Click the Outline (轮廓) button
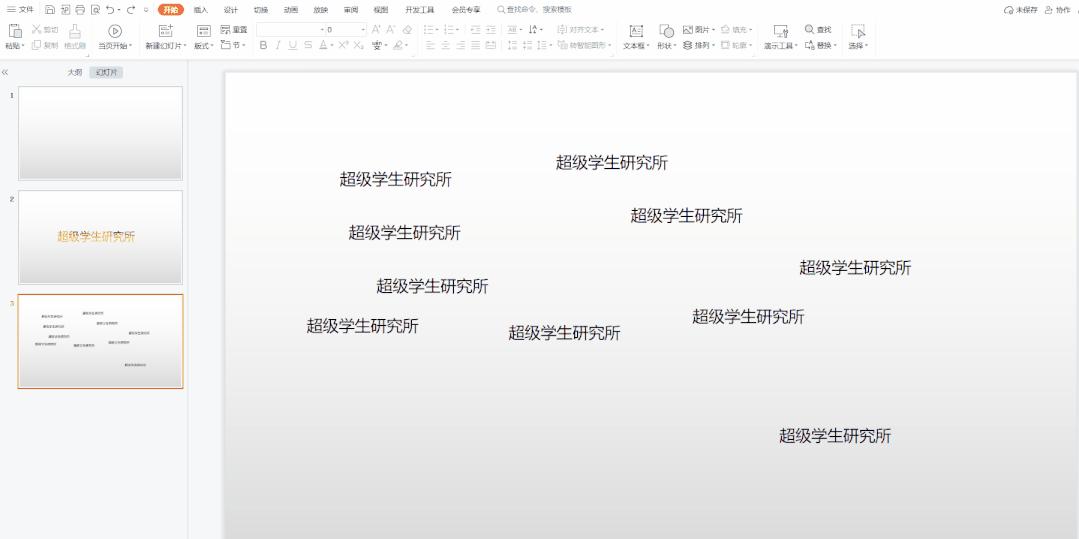This screenshot has height=539, width=1079. (x=736, y=45)
